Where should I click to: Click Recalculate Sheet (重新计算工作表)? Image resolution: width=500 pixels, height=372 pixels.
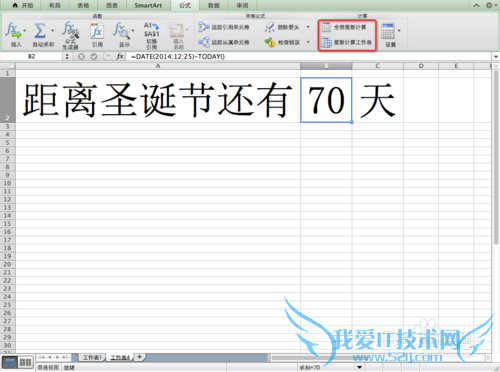[347, 42]
